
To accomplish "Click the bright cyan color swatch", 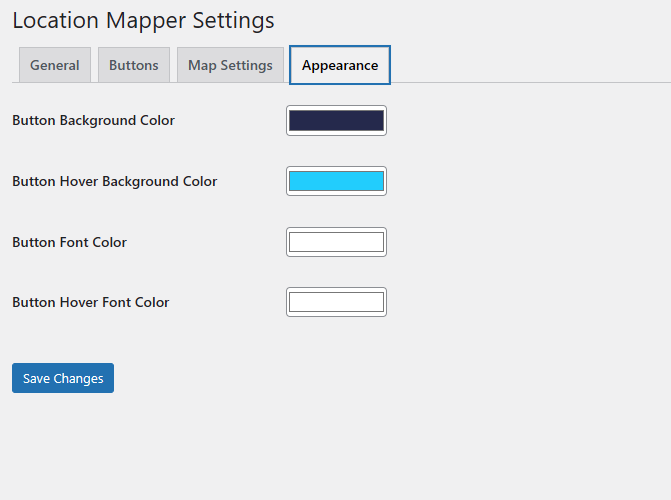I will [x=336, y=181].
